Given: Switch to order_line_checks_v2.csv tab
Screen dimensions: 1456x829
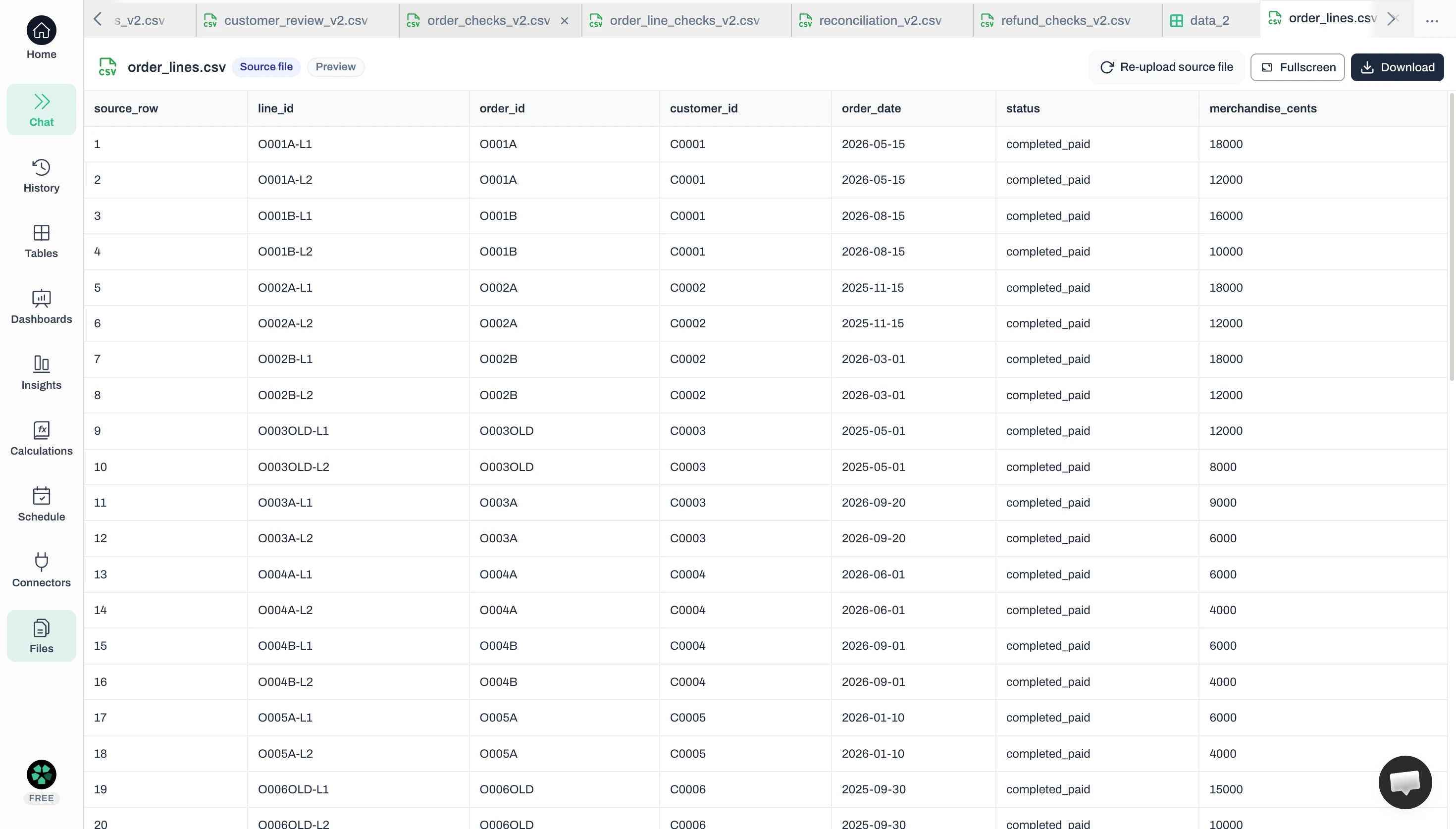Looking at the screenshot, I should point(685,20).
